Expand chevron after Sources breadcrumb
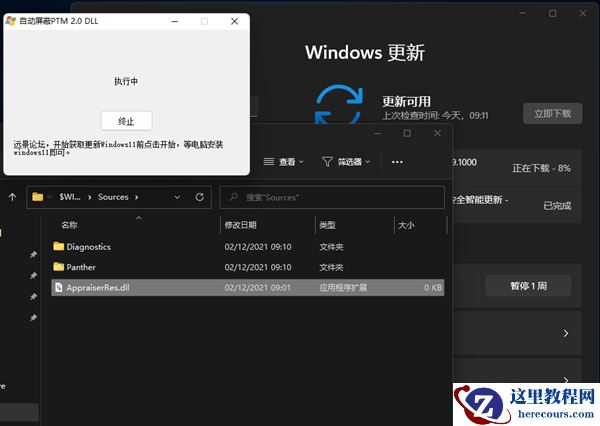Screen dimensions: 600x426 point(136,197)
